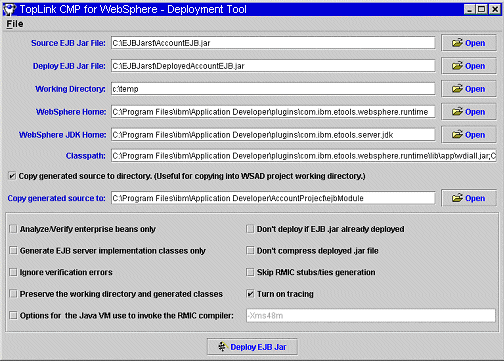
Task: Maximize the Deployment Tool window
Action: 482,9
